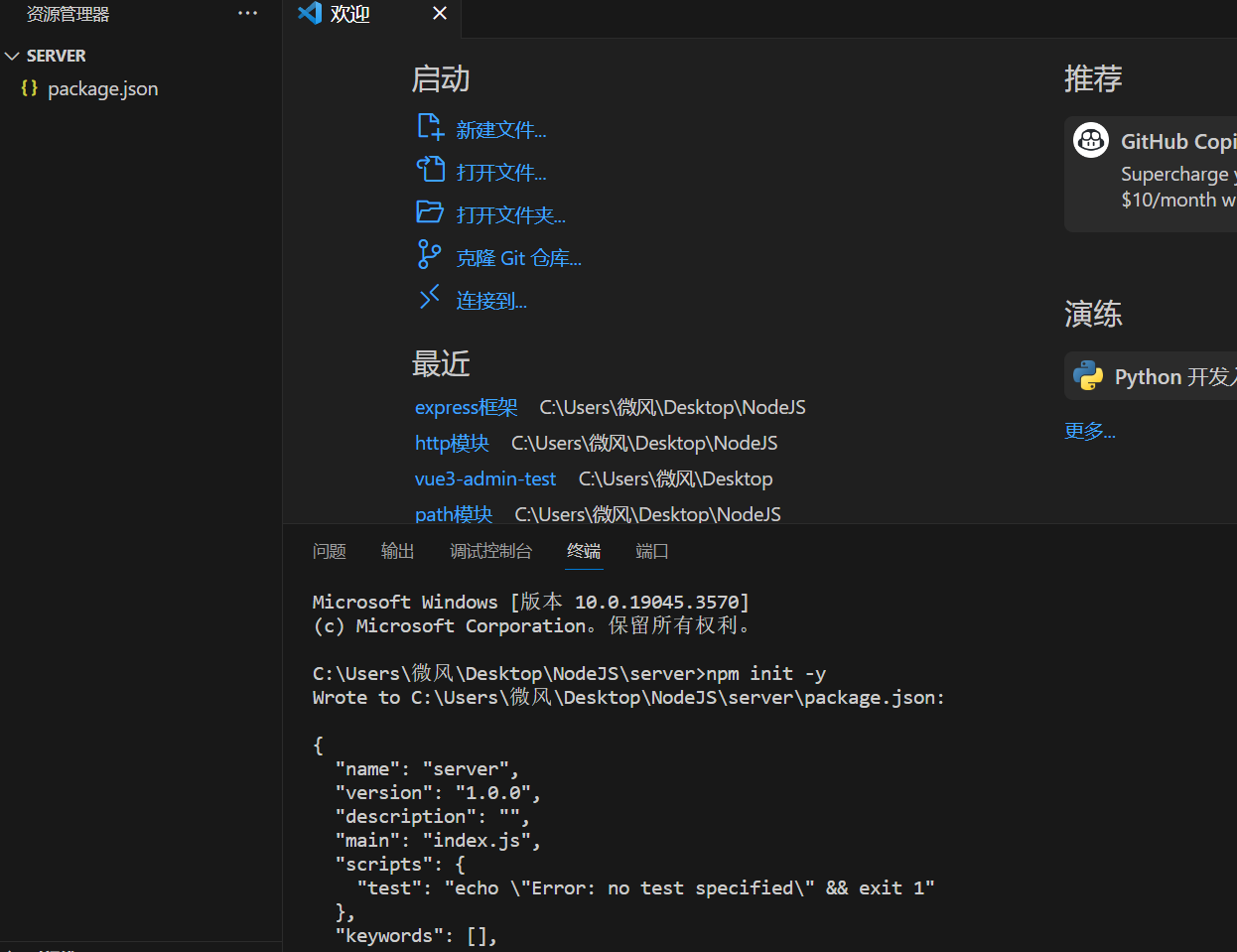Switch to the 端口 panel tab
This screenshot has width=1237, height=952.
tap(652, 551)
